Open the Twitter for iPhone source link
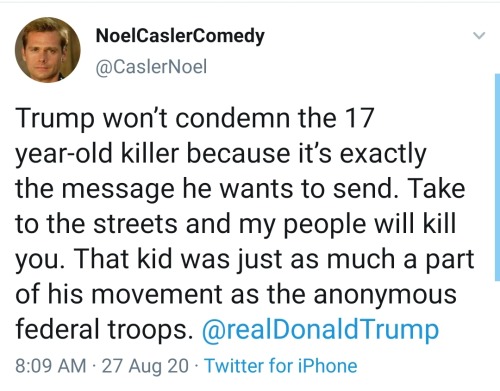Screen dimensions: 500x391 [281, 366]
